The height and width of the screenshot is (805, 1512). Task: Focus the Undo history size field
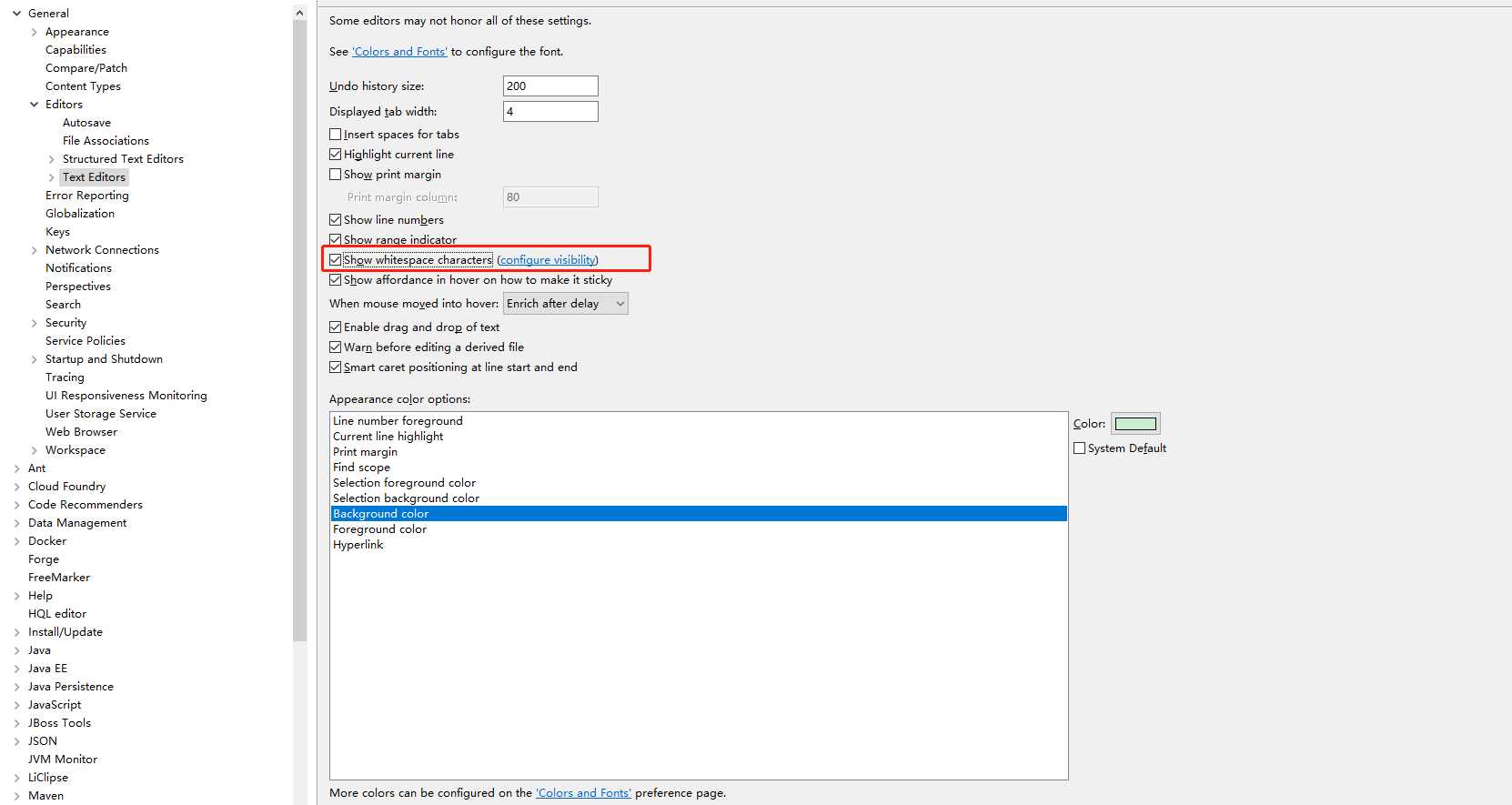tap(550, 86)
